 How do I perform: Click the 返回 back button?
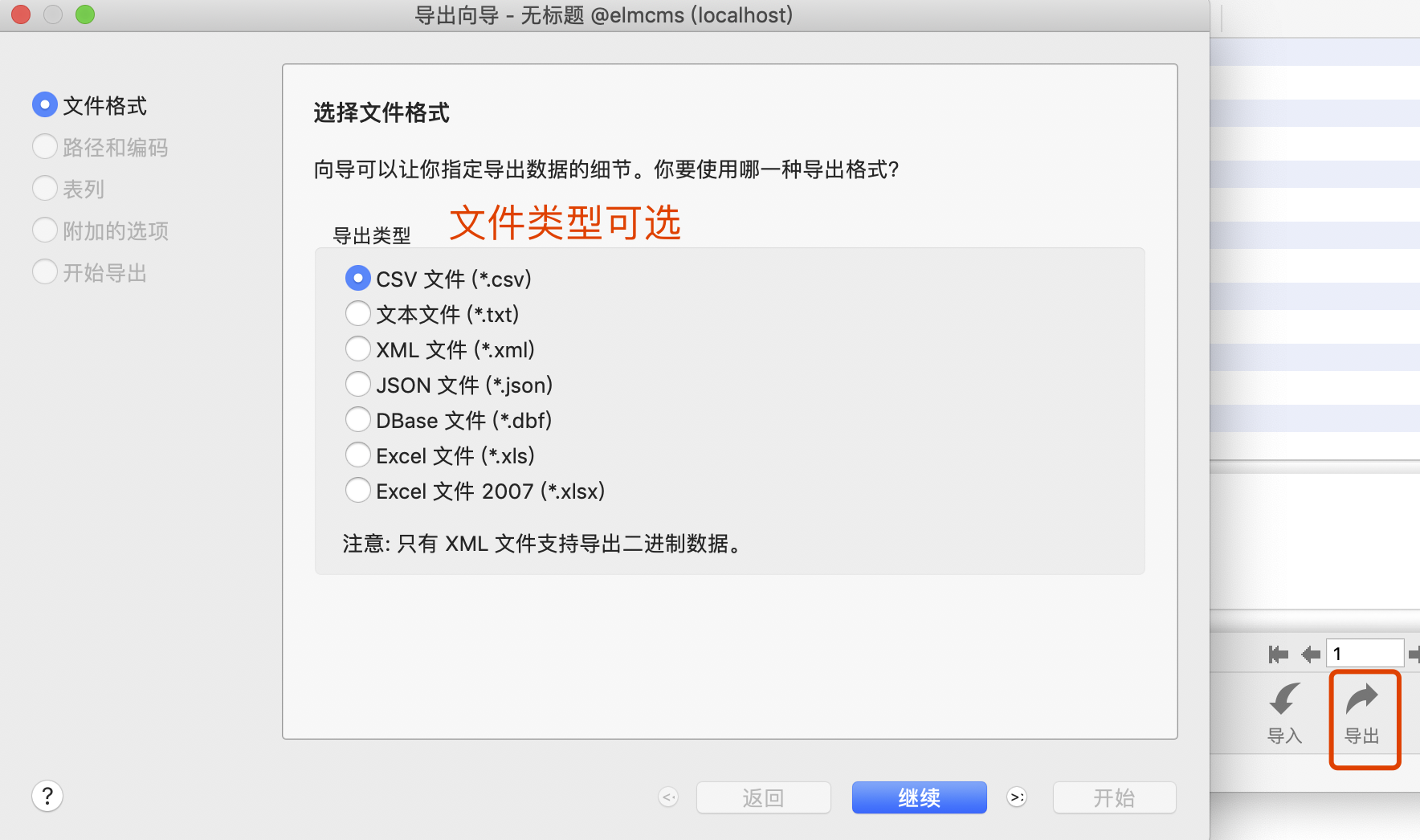click(x=763, y=797)
